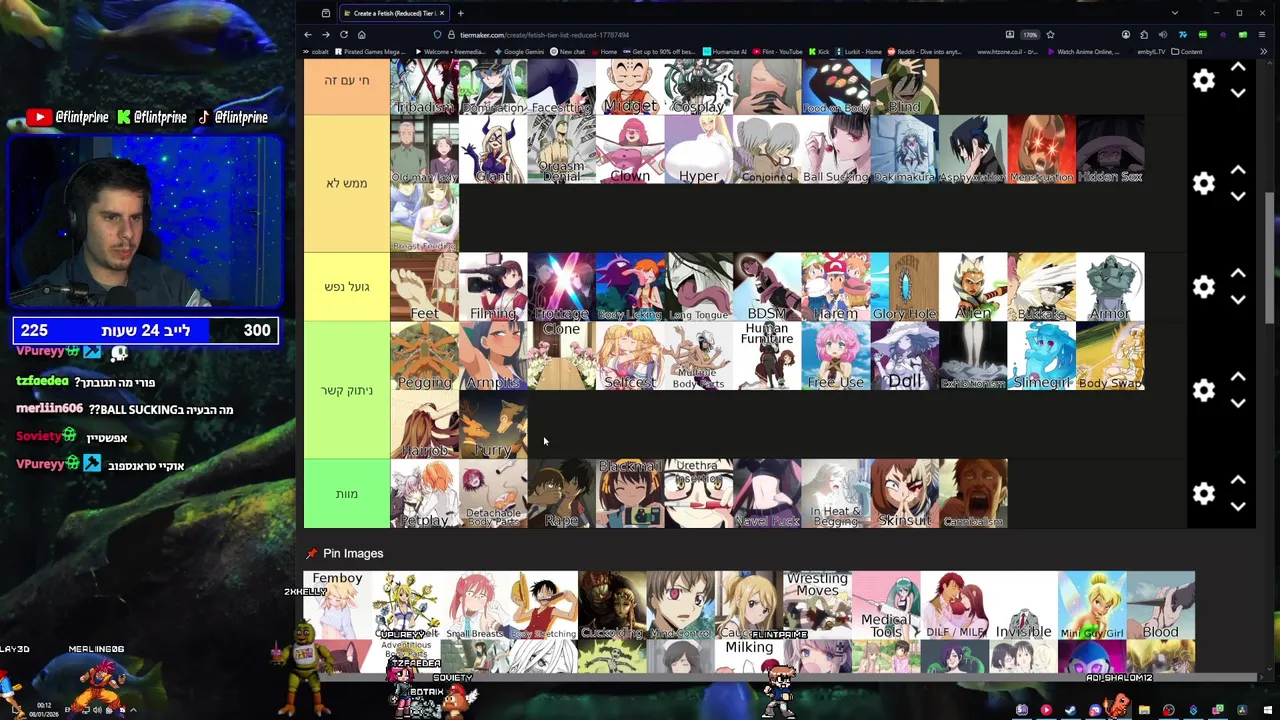Viewport: 1280px width, 720px height.
Task: Open the Kick bookmark
Action: pos(819,52)
